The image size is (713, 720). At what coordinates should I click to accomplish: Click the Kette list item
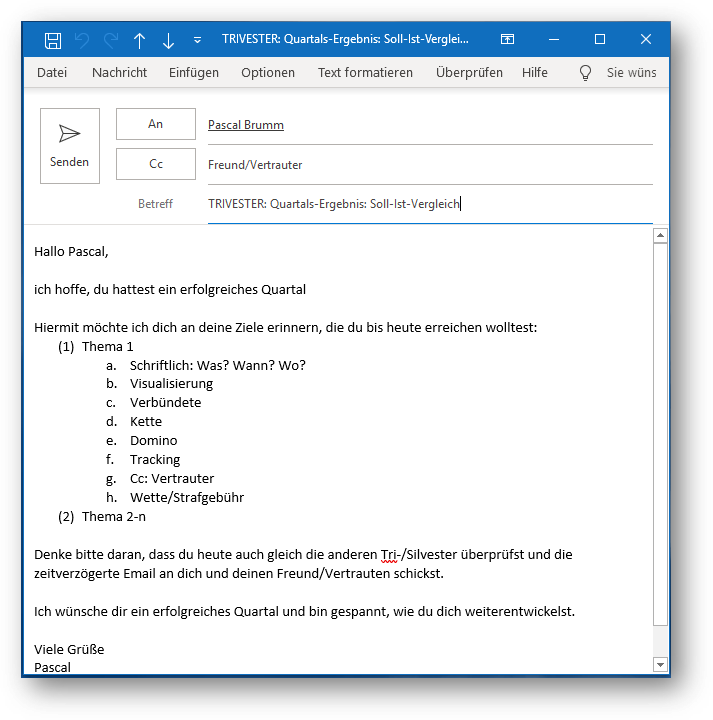coord(146,422)
